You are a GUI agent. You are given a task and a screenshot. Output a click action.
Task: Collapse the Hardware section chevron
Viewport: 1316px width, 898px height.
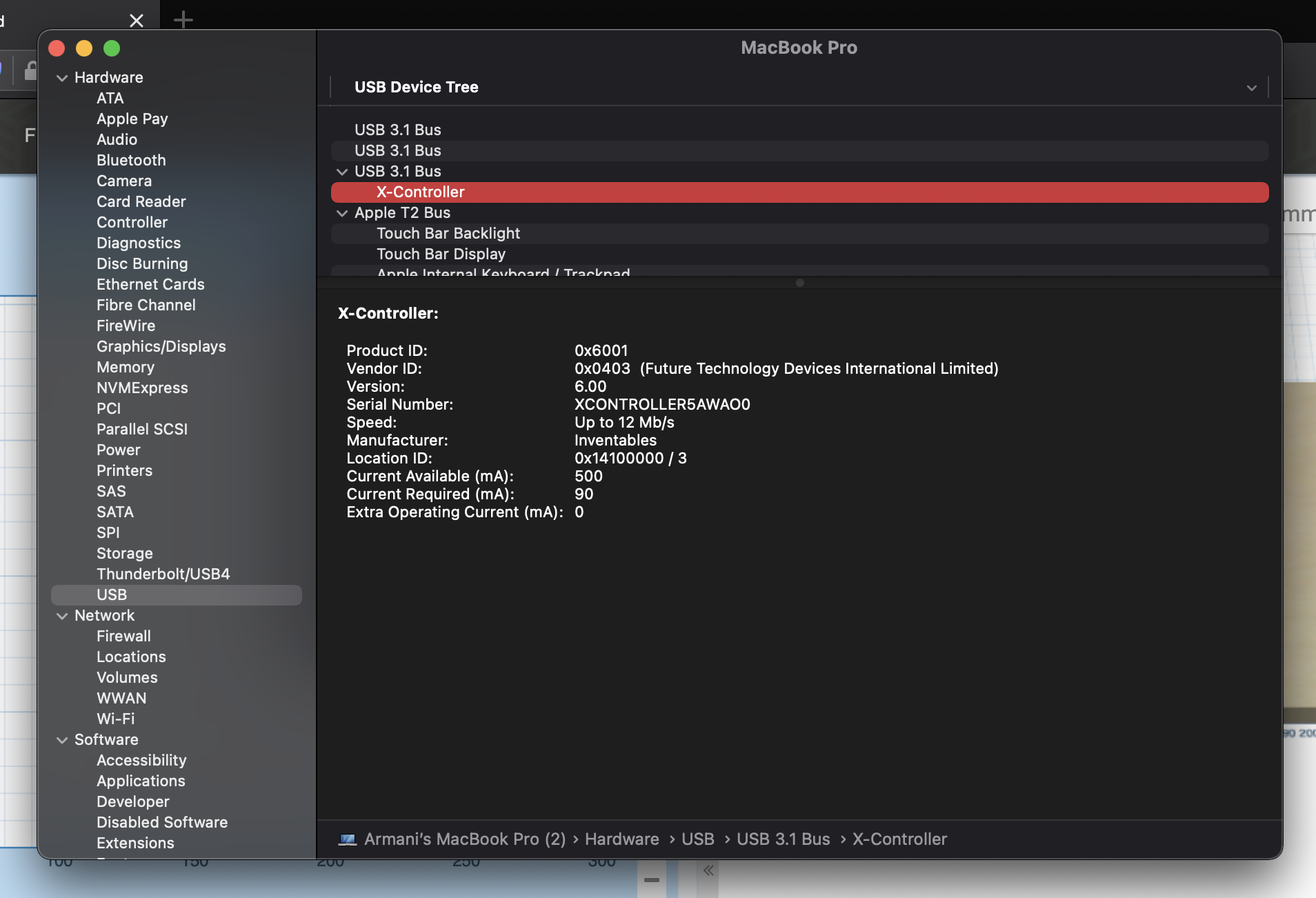click(62, 78)
